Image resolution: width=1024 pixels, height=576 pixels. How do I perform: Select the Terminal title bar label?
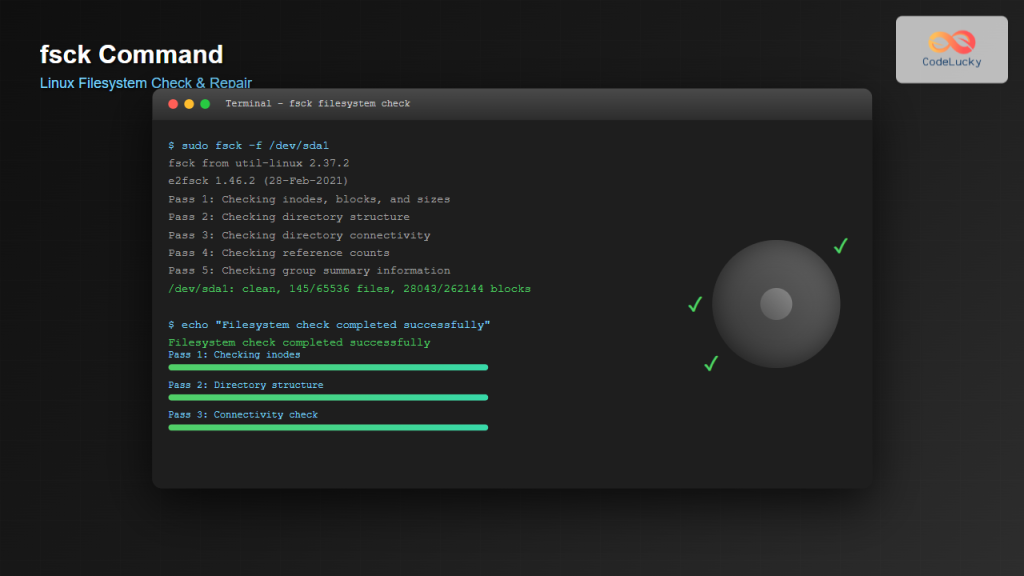320,103
